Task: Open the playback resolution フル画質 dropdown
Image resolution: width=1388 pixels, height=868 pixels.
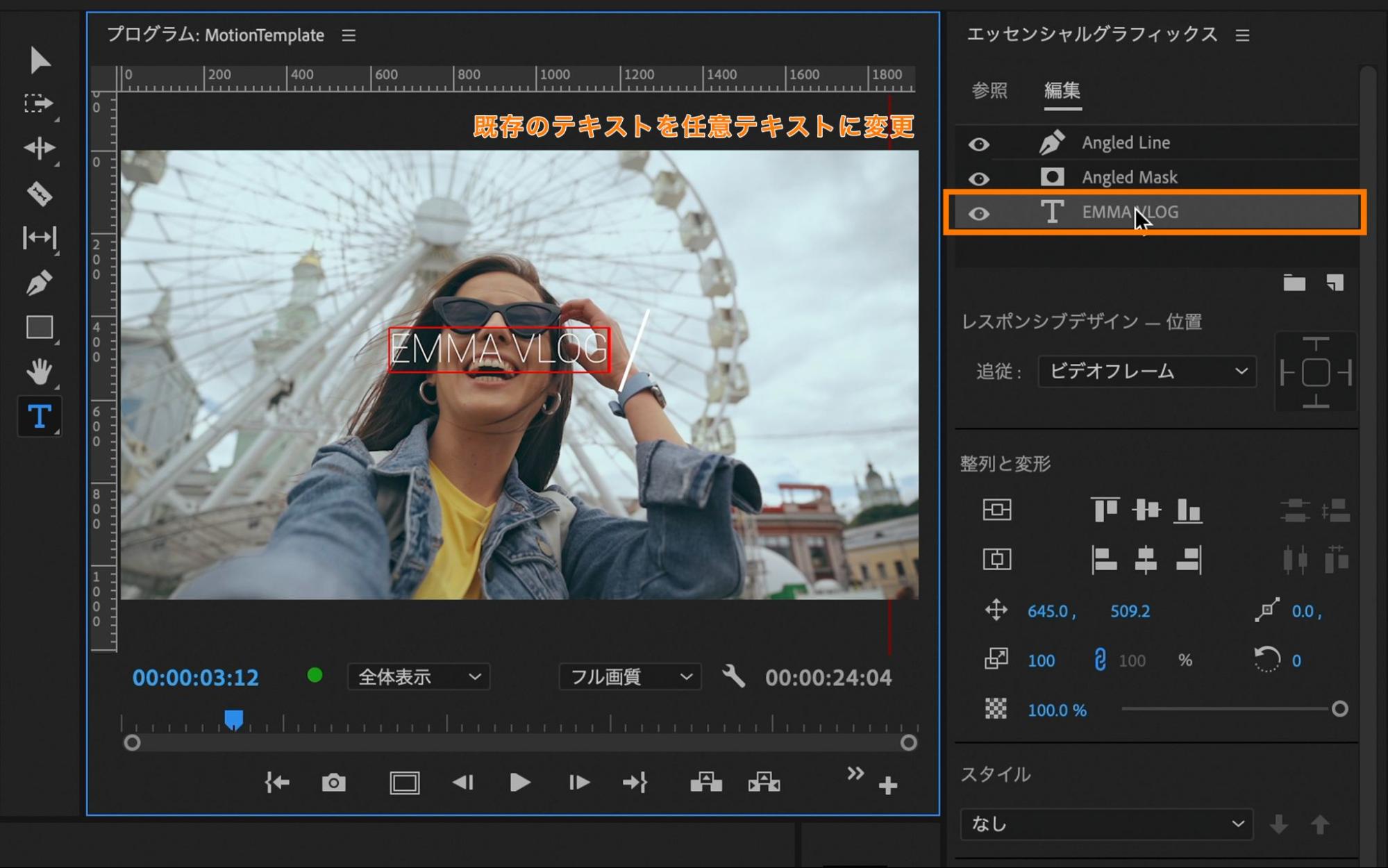Action: click(x=628, y=676)
